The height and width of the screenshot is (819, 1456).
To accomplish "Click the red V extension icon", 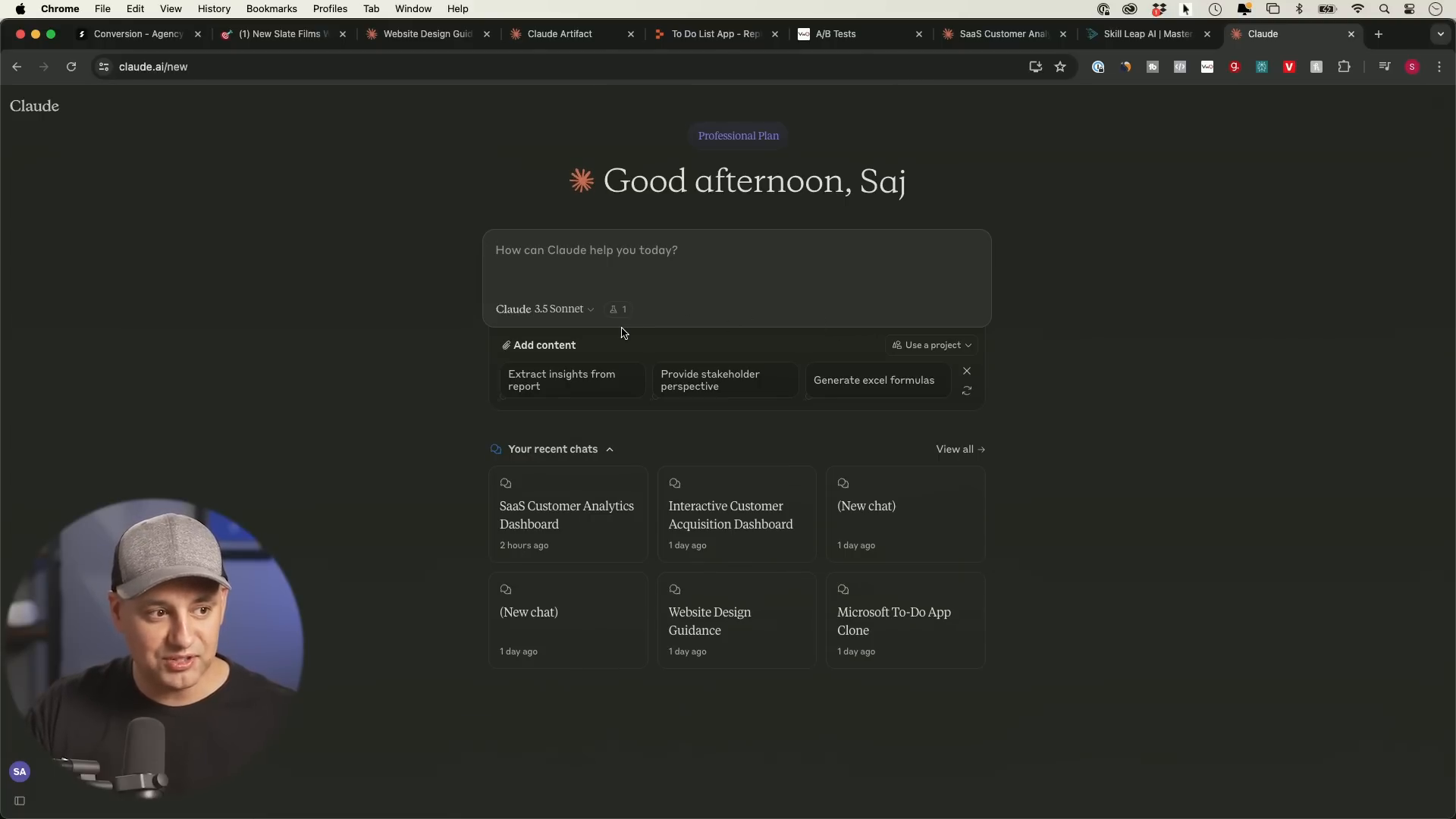I will 1289,67.
